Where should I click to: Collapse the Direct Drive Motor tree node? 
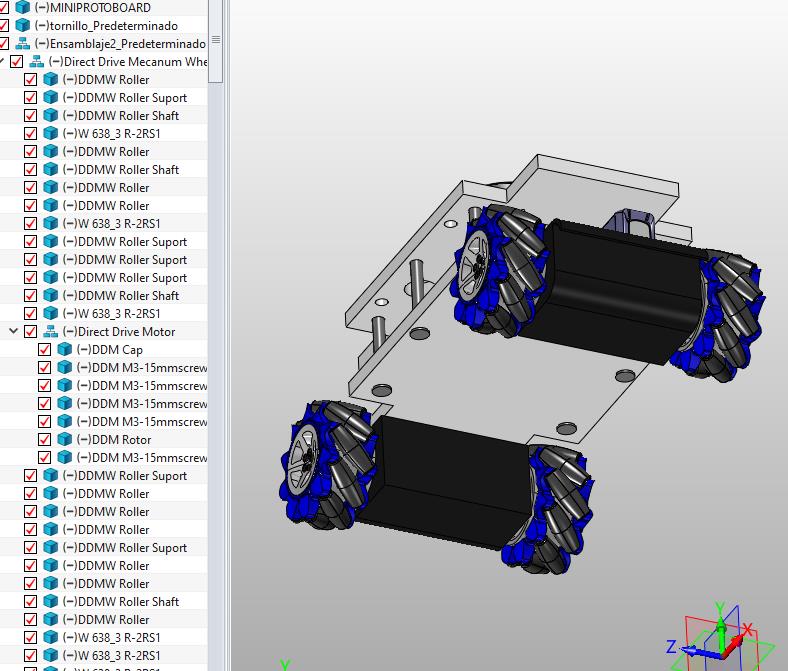pyautogui.click(x=14, y=331)
